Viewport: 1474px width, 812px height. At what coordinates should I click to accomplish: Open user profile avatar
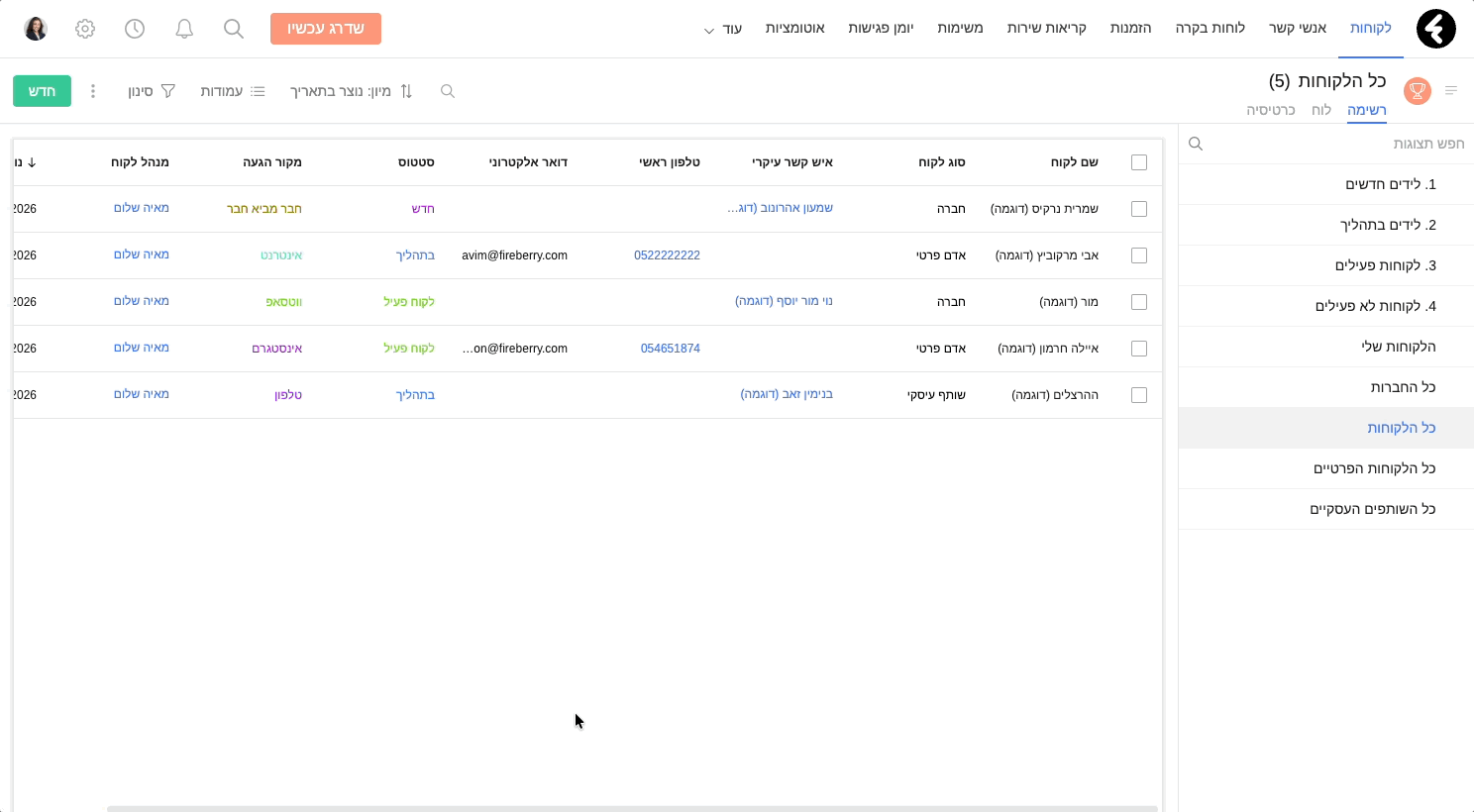point(36,29)
